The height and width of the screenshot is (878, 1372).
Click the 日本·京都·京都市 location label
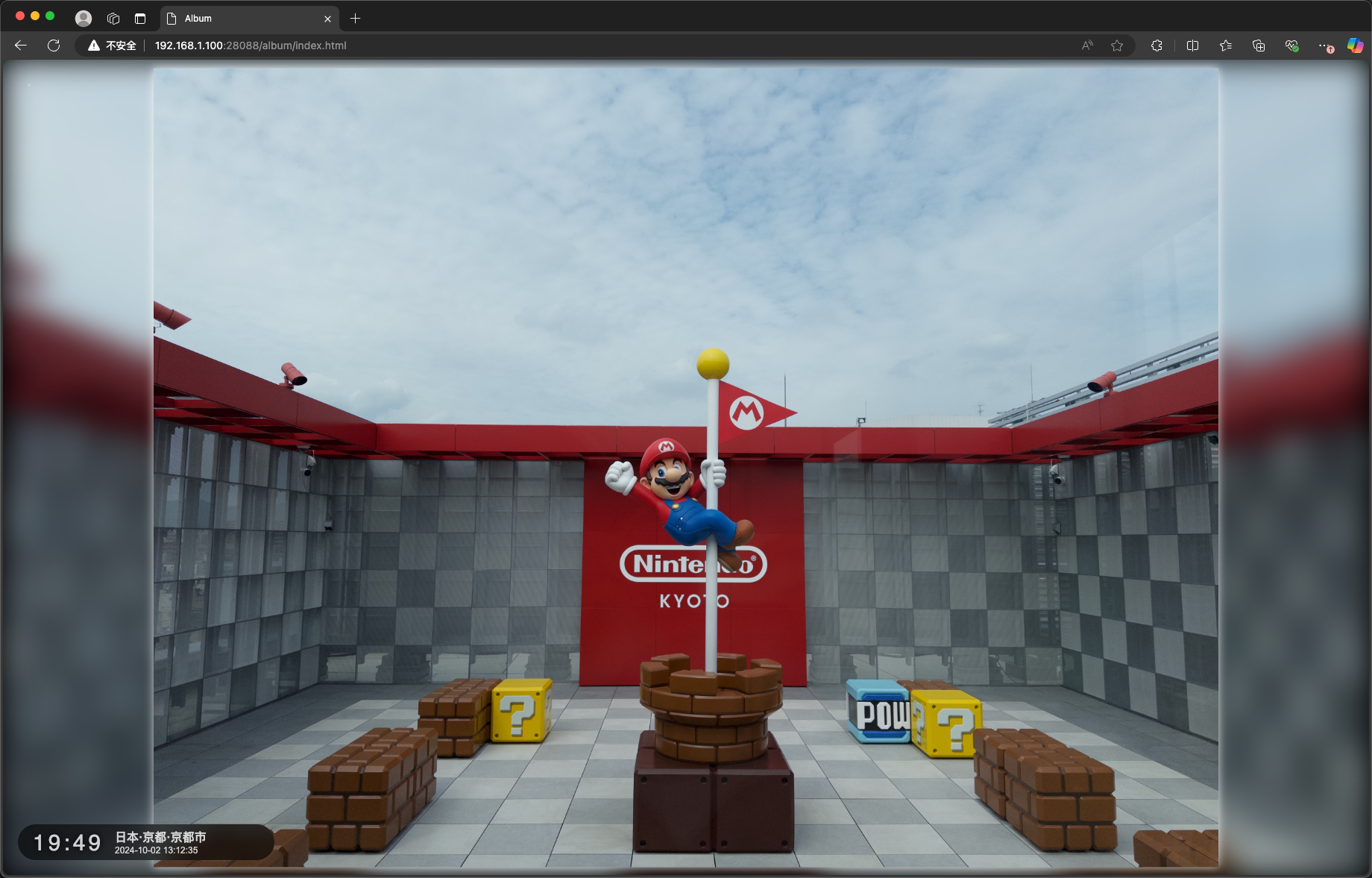click(160, 837)
